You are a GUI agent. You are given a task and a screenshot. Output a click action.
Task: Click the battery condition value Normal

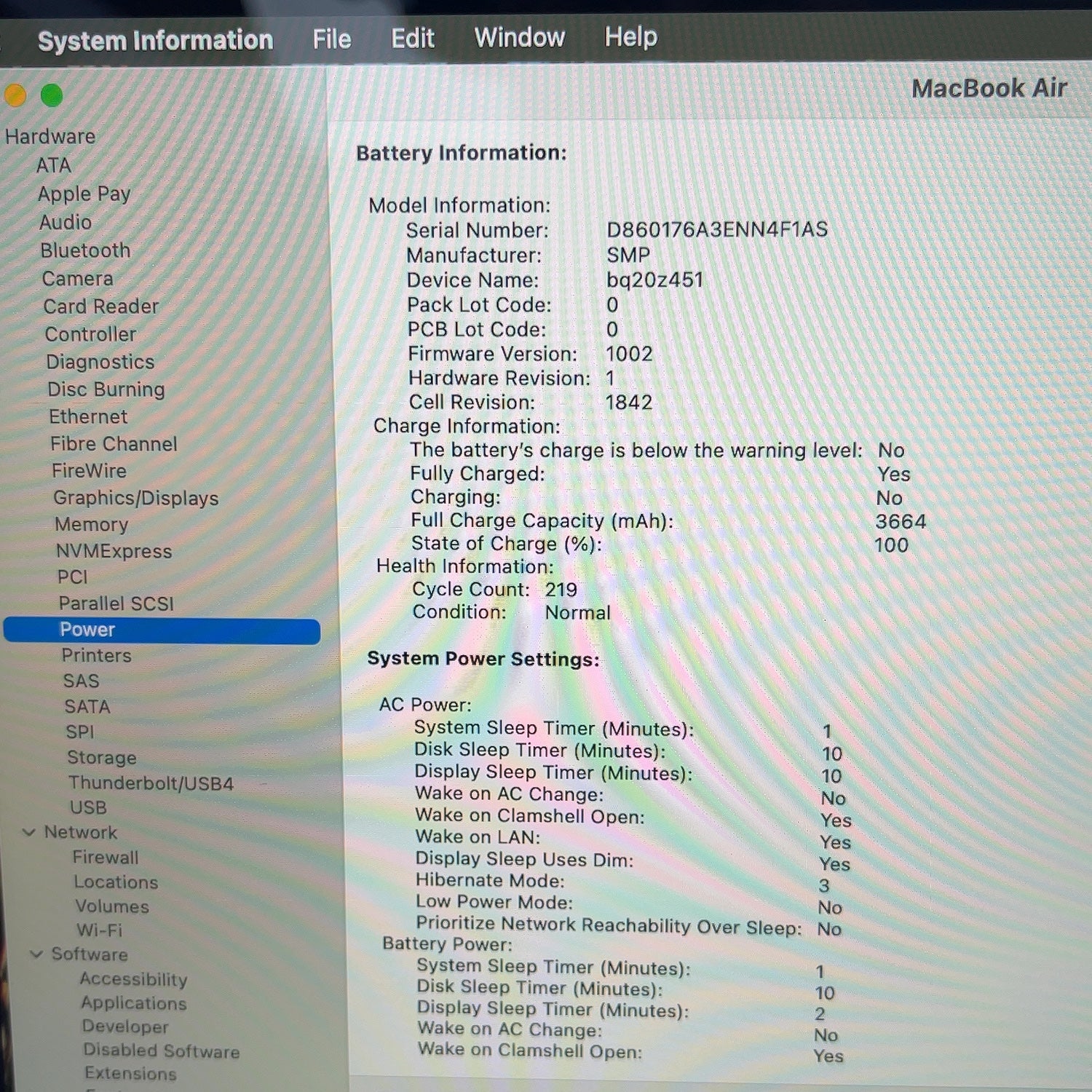[x=578, y=613]
